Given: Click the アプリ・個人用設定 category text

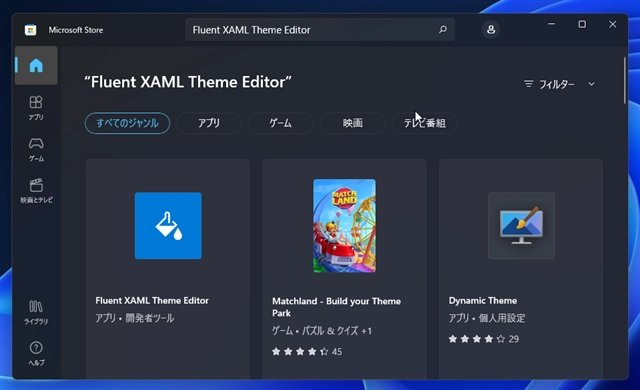Looking at the screenshot, I should point(487,318).
